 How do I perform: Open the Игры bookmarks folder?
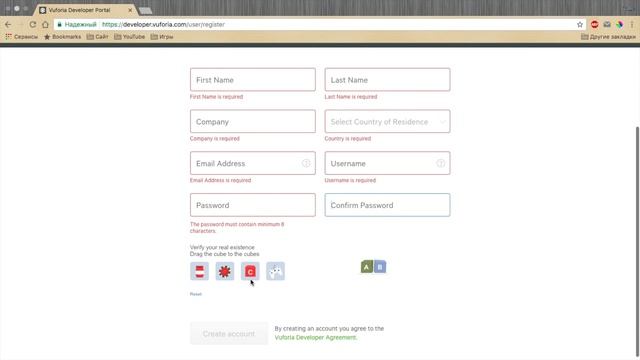click(162, 37)
